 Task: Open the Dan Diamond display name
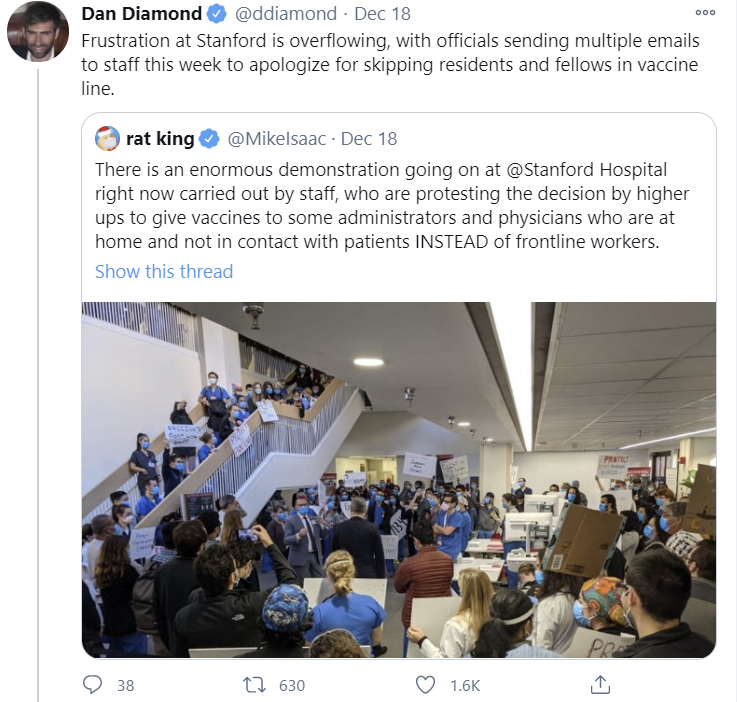coord(141,14)
